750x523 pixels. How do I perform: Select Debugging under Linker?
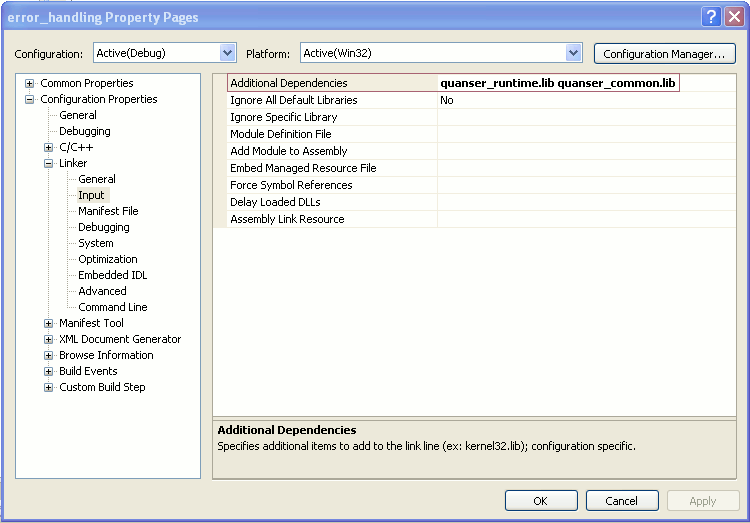pyautogui.click(x=104, y=227)
